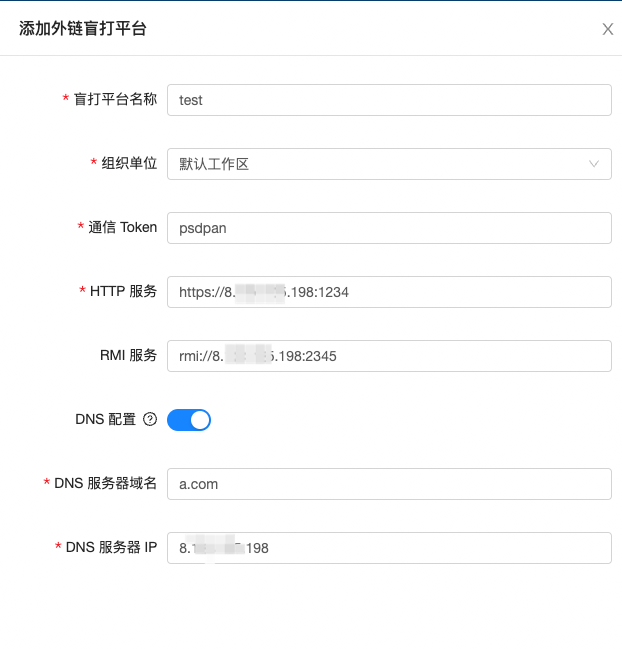
Task: Click the 通信 Token field with psdpan
Action: click(x=389, y=228)
